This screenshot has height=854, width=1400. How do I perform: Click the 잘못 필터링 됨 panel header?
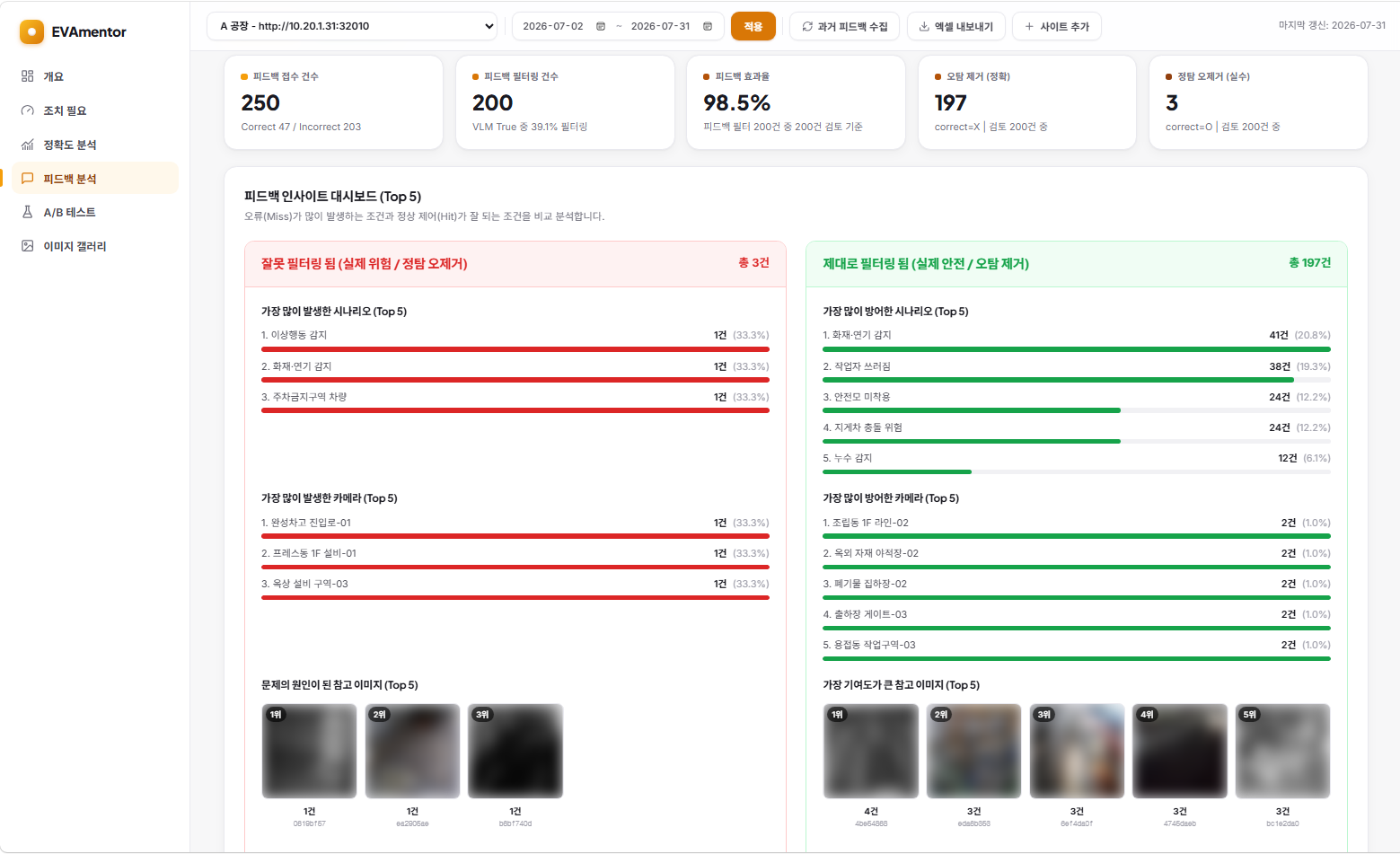coord(515,264)
